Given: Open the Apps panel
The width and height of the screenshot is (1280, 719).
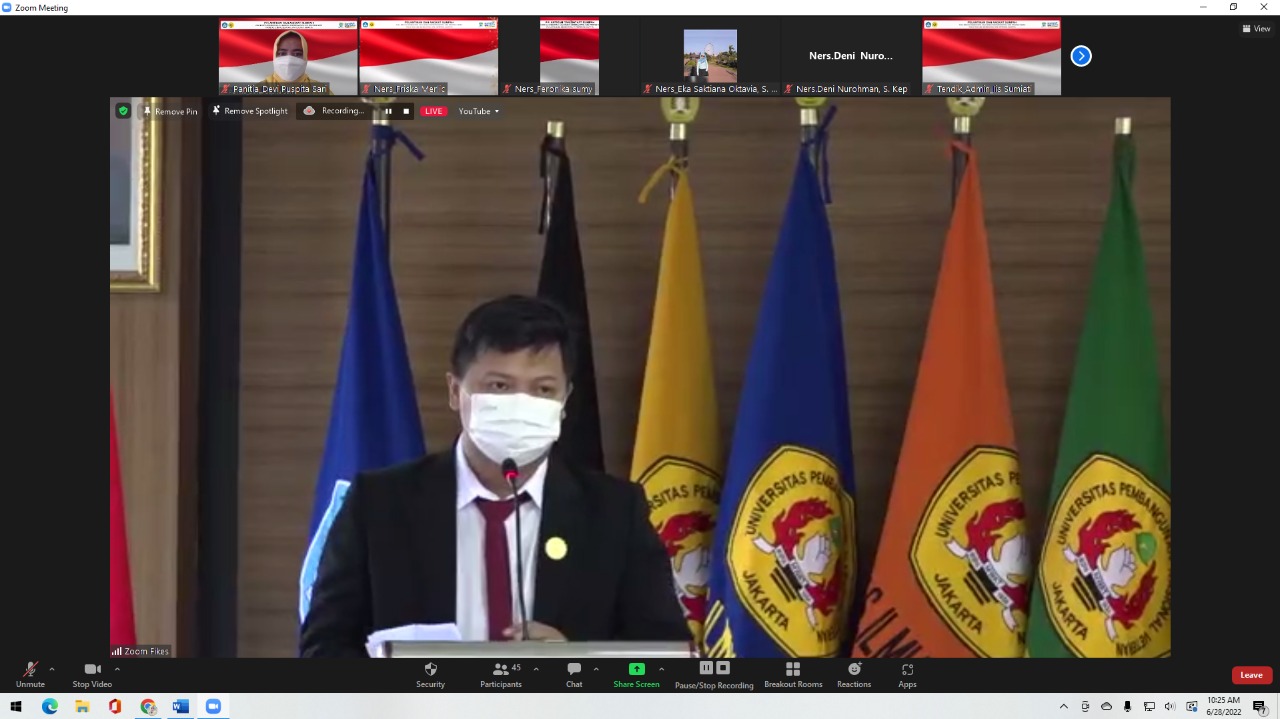Looking at the screenshot, I should [907, 675].
